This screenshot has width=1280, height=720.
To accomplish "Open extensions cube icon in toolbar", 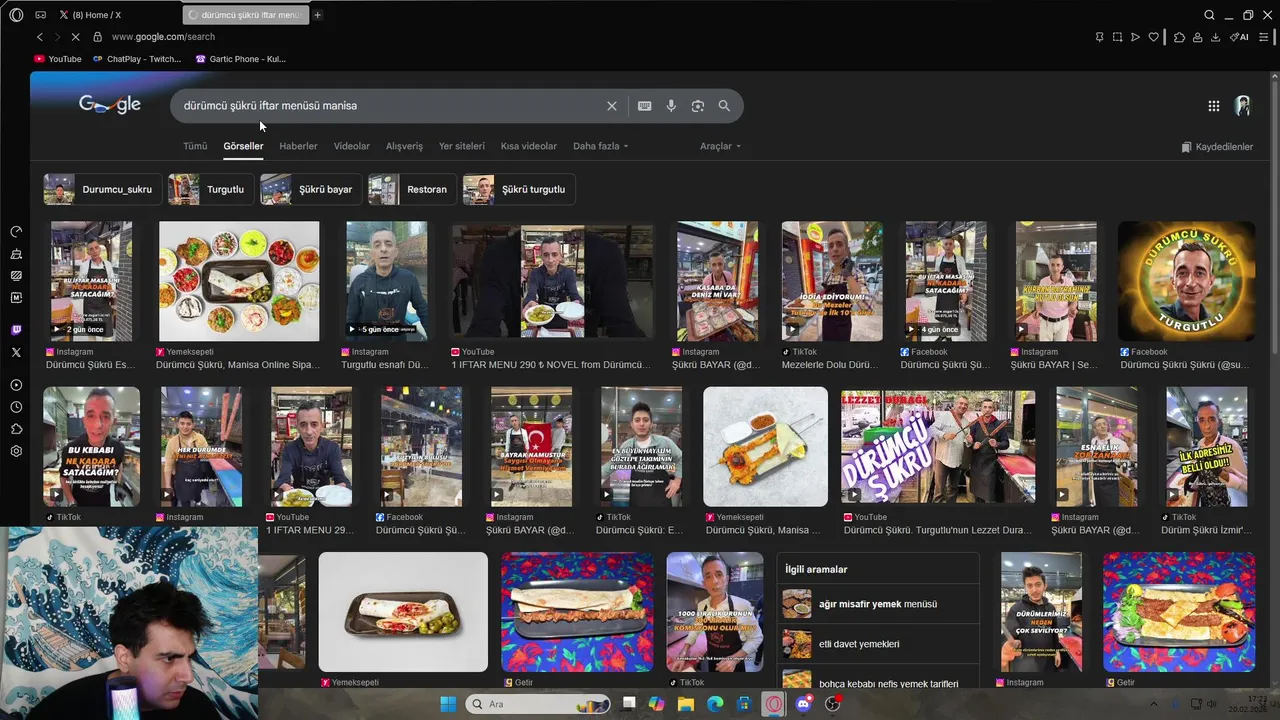I will tap(1179, 37).
